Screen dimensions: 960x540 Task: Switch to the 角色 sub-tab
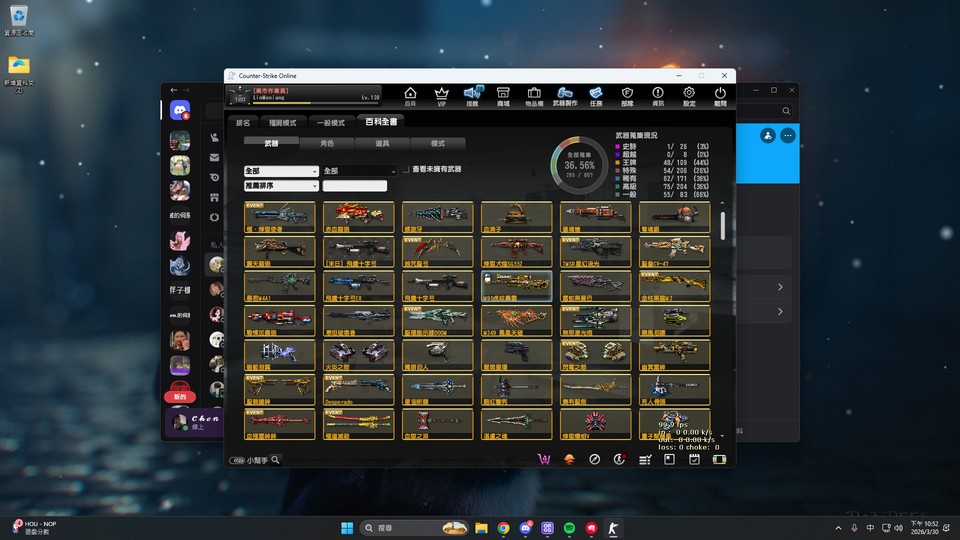327,144
